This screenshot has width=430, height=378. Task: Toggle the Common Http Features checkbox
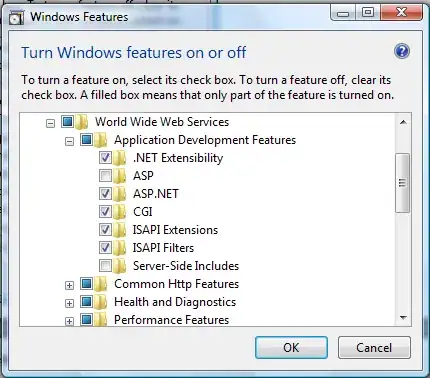(86, 284)
